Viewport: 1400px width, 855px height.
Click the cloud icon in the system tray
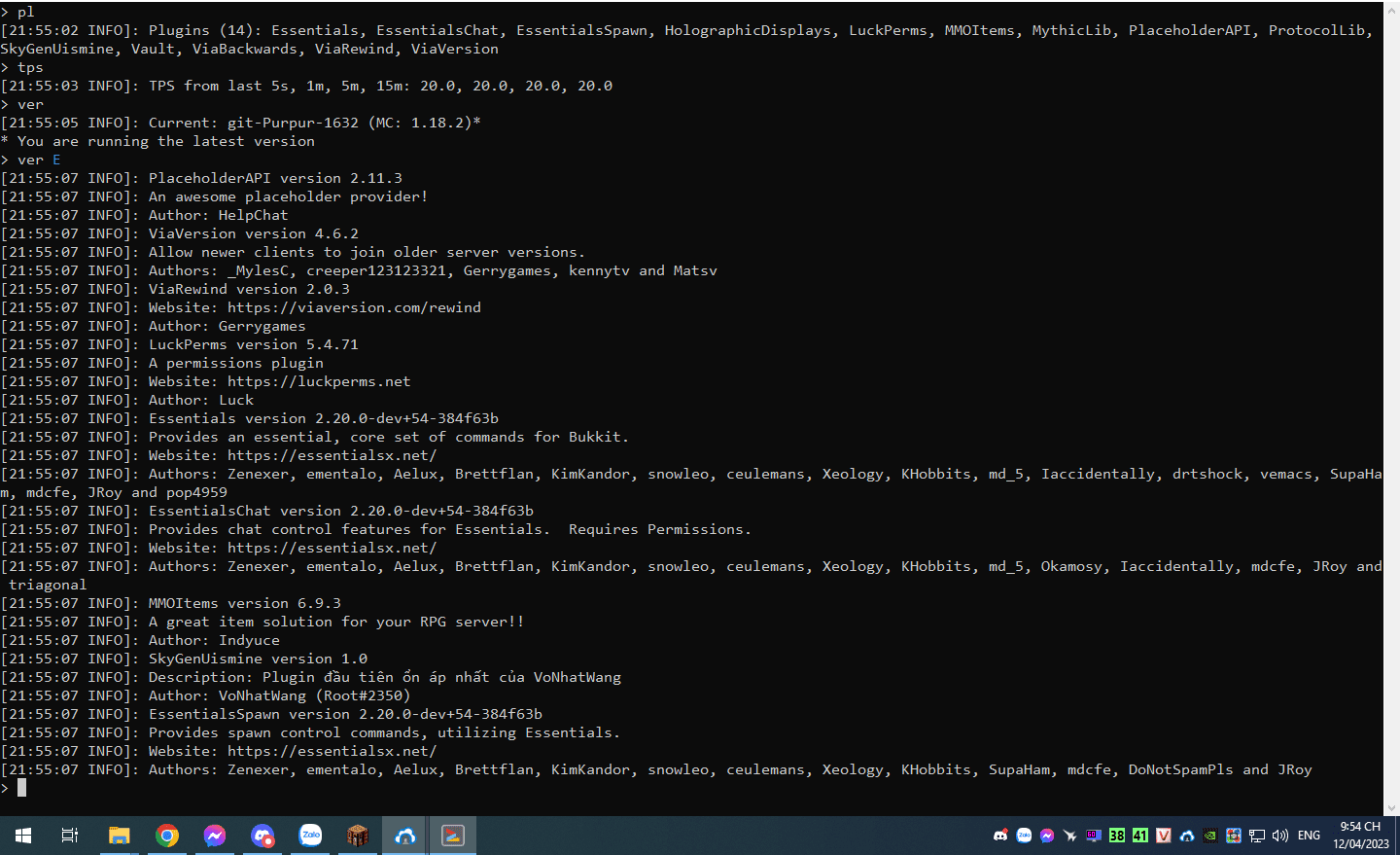click(x=1187, y=836)
